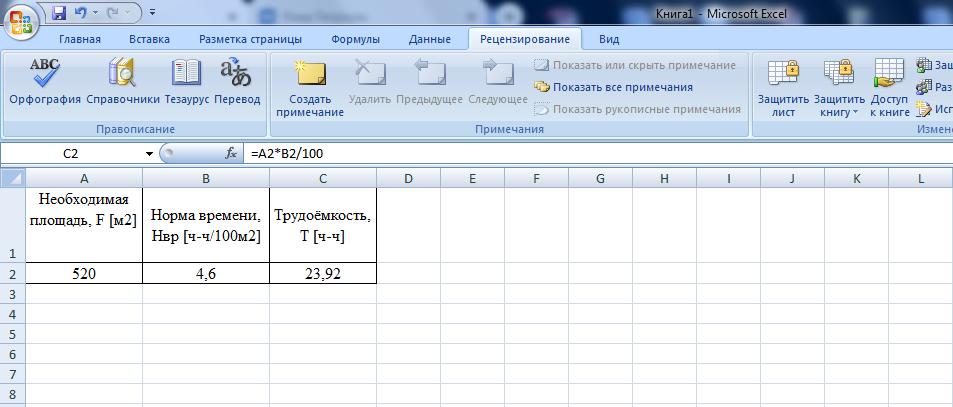Viewport: 953px width, 407px height.
Task: Select row 6 header
Action: [13, 354]
